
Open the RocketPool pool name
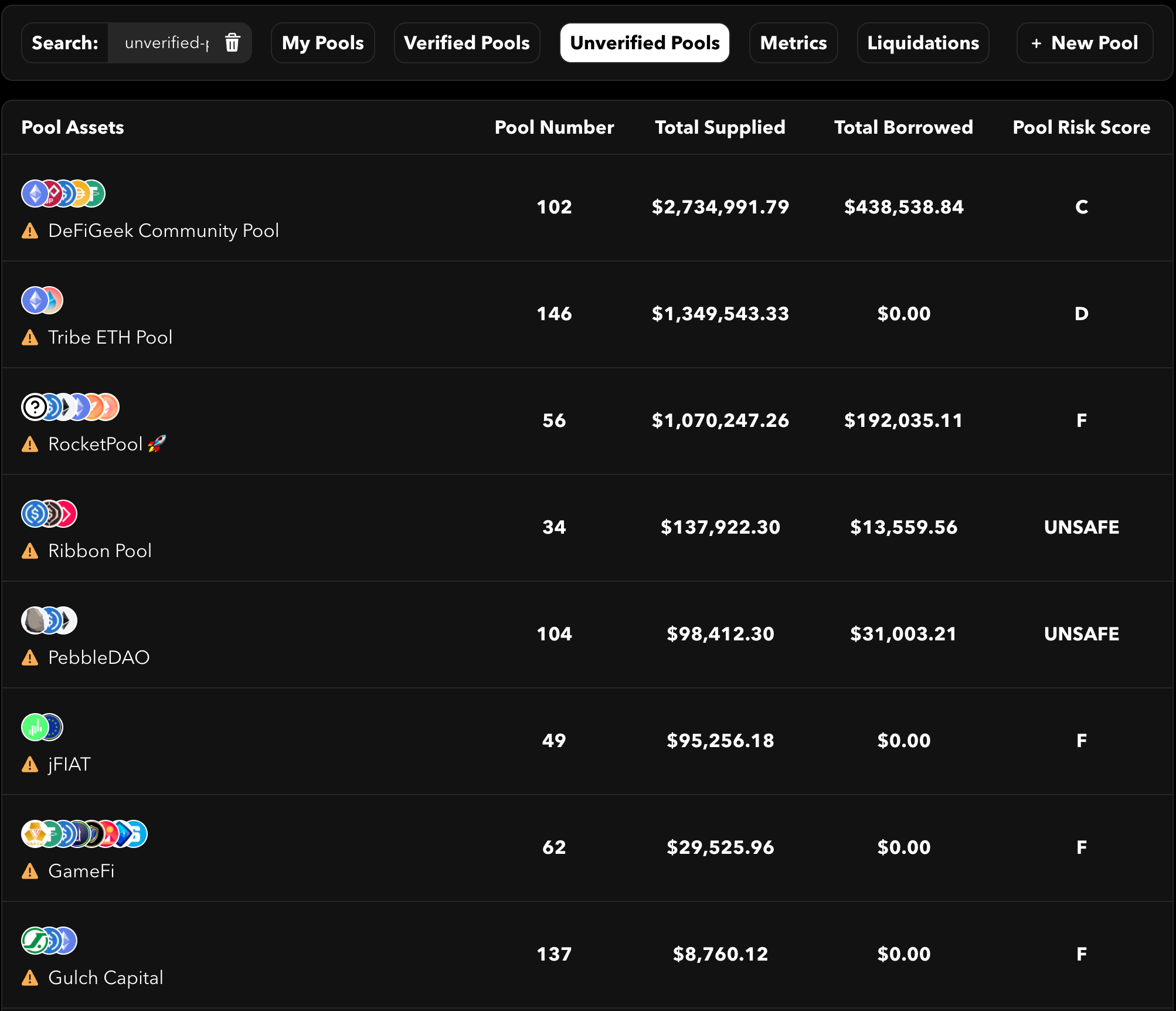95,444
